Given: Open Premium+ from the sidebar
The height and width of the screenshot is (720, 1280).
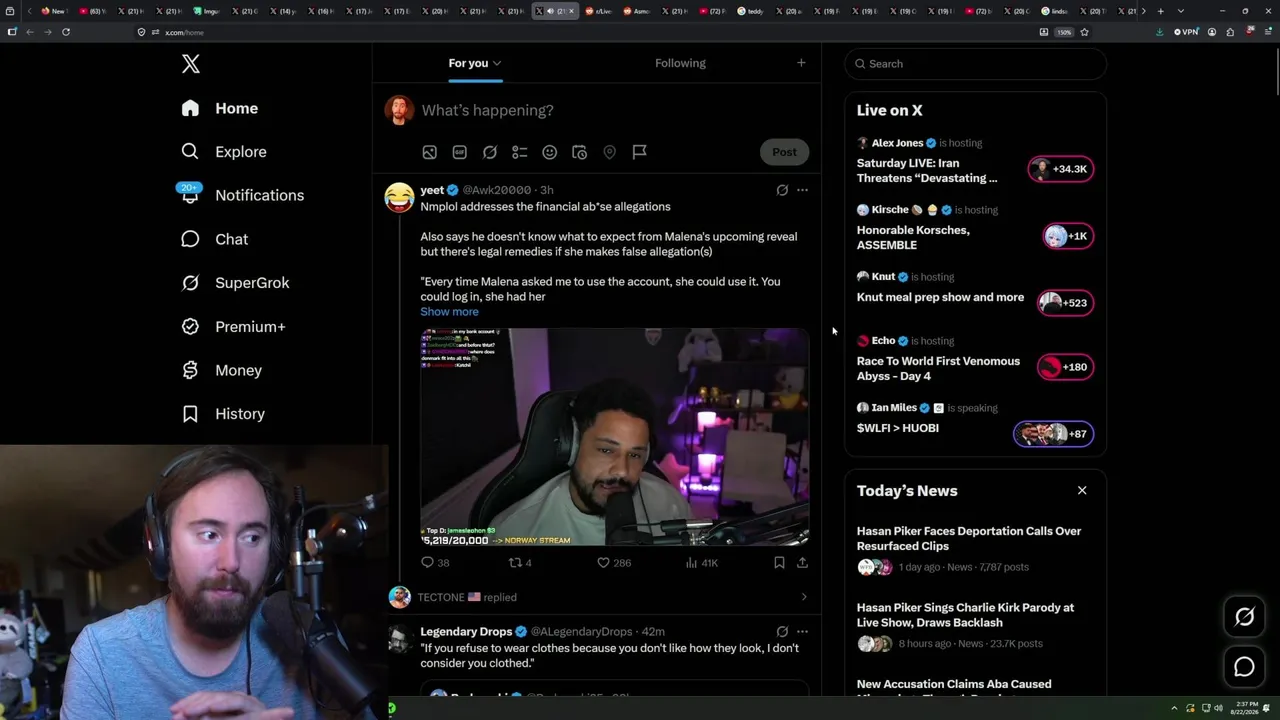Looking at the screenshot, I should point(232,327).
